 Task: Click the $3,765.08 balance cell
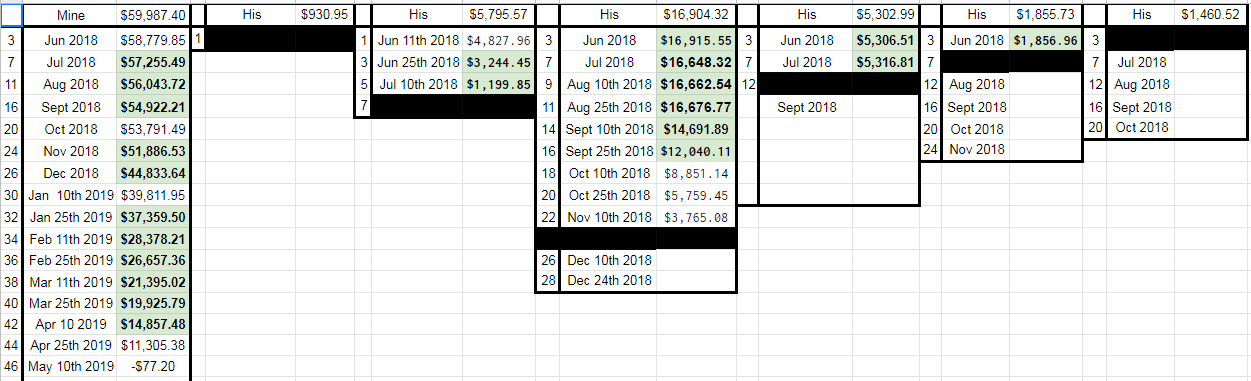point(696,217)
